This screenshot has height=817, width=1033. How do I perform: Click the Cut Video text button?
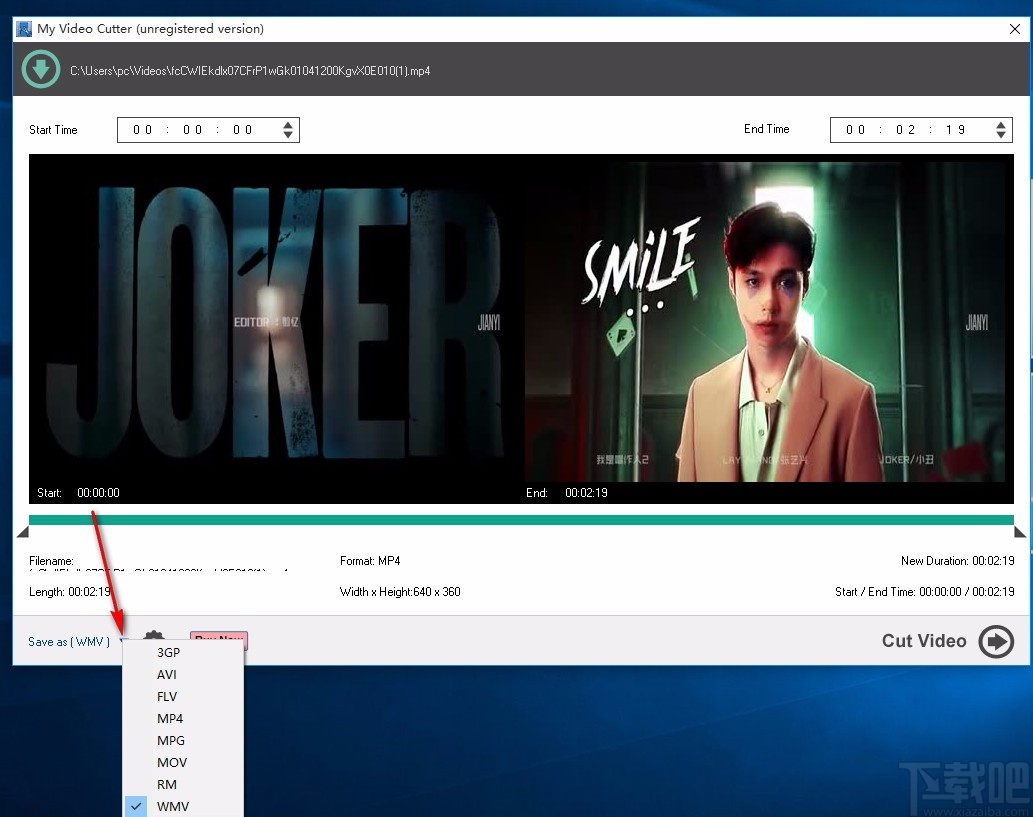point(924,641)
